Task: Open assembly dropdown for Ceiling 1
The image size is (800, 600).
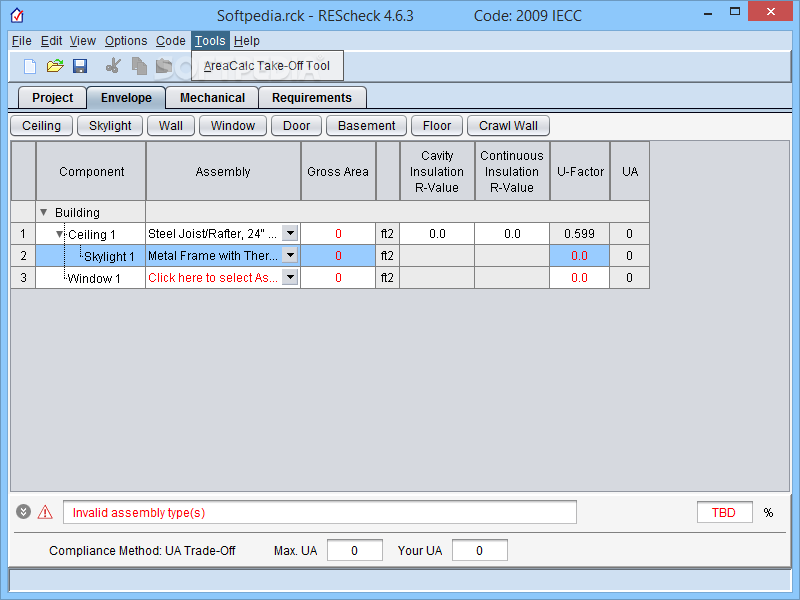Action: 290,233
